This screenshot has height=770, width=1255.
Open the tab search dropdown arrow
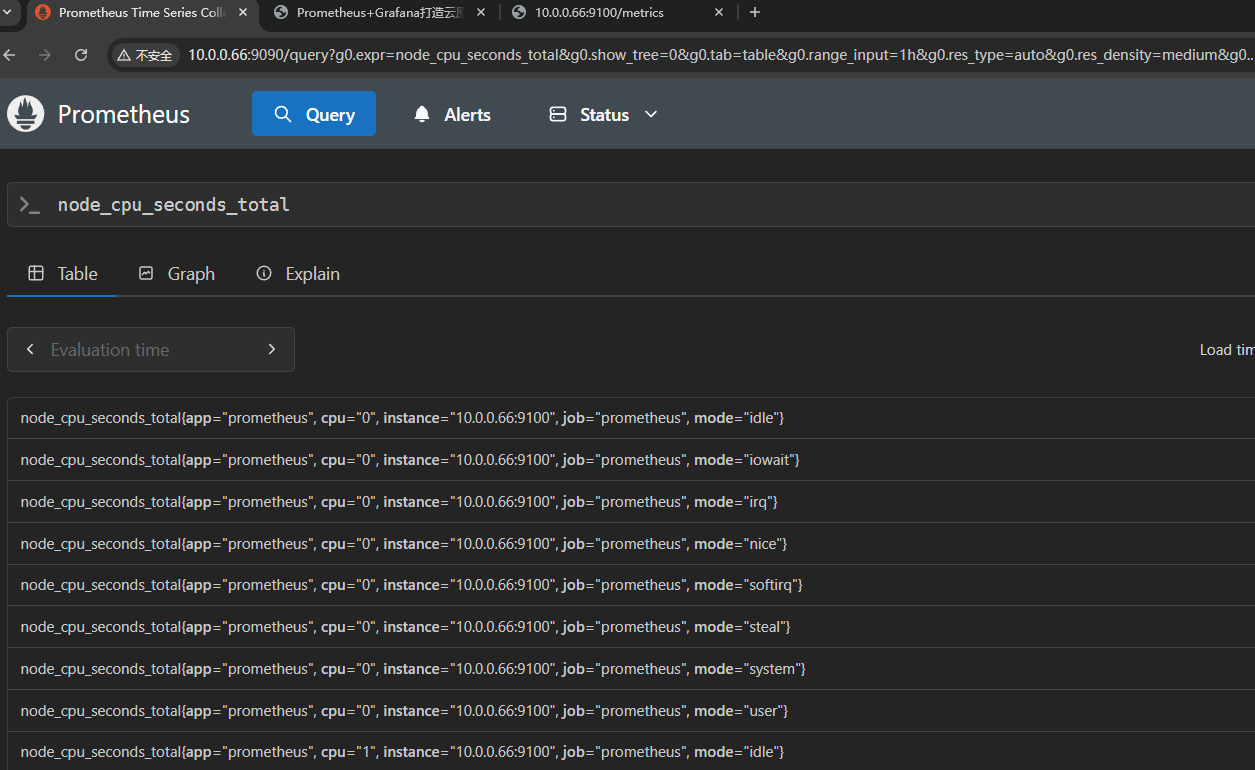[x=7, y=12]
